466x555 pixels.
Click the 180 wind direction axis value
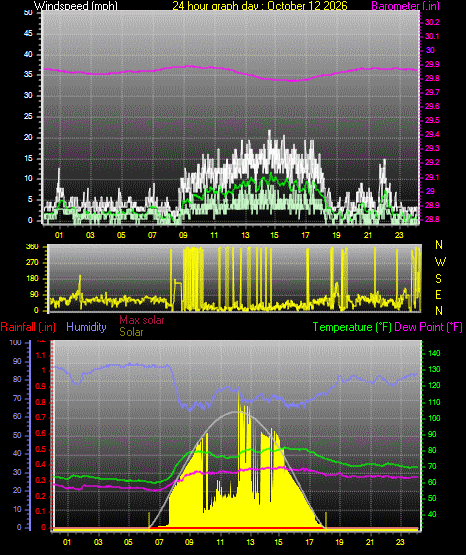[x=32, y=279]
